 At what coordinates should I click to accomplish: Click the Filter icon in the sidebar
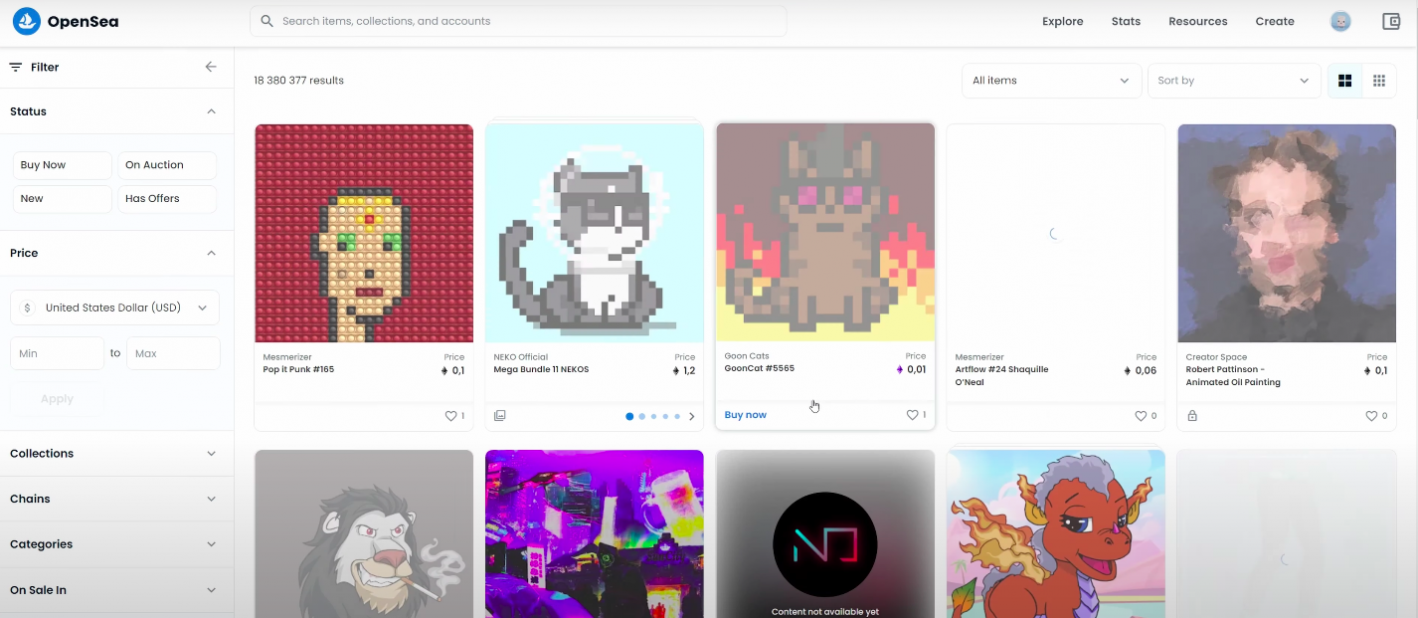tap(16, 67)
